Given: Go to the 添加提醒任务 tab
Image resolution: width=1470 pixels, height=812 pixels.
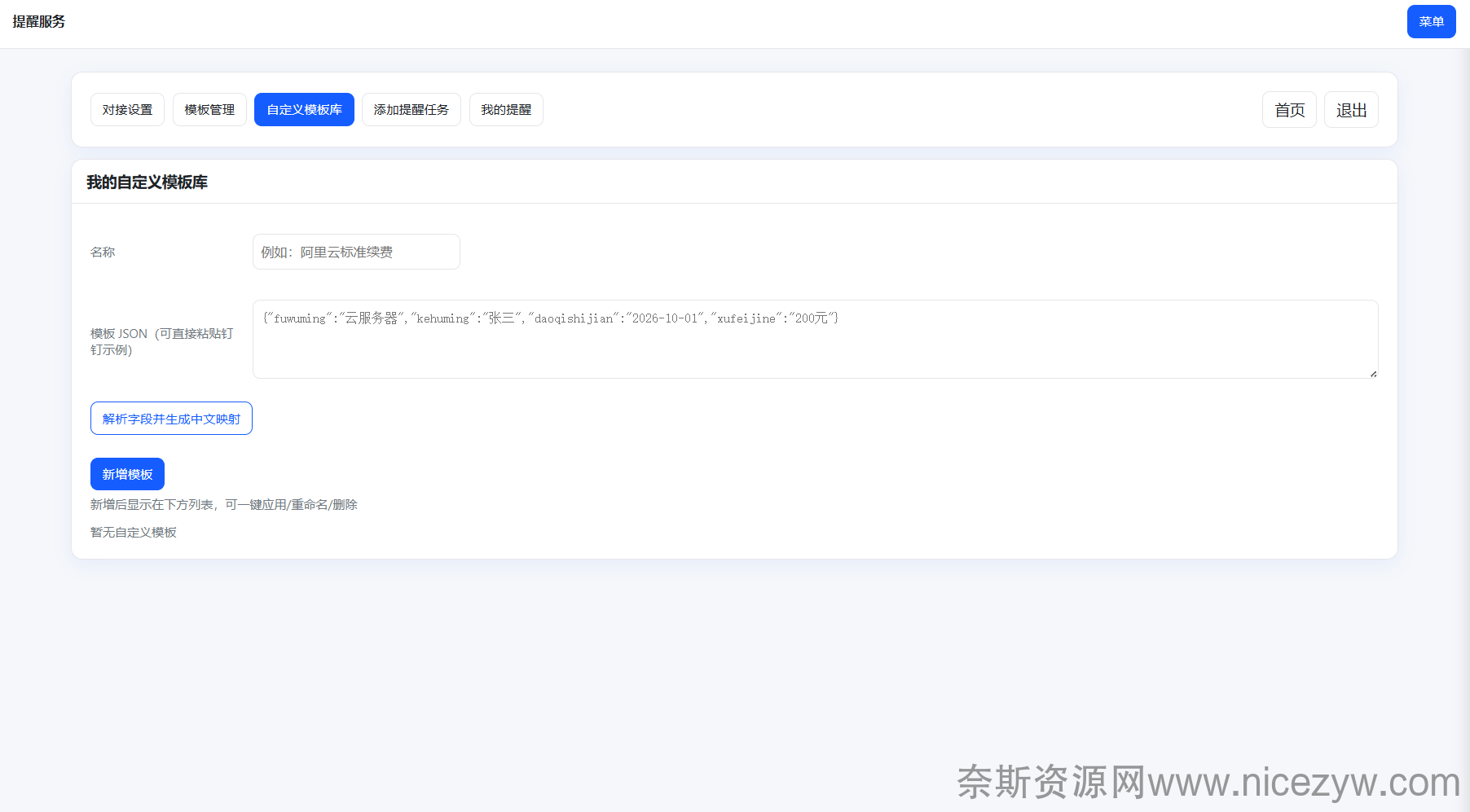Looking at the screenshot, I should click(411, 110).
